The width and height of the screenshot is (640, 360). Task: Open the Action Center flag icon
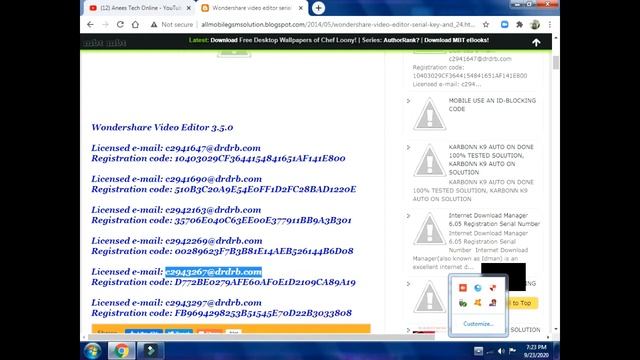tap(513, 351)
